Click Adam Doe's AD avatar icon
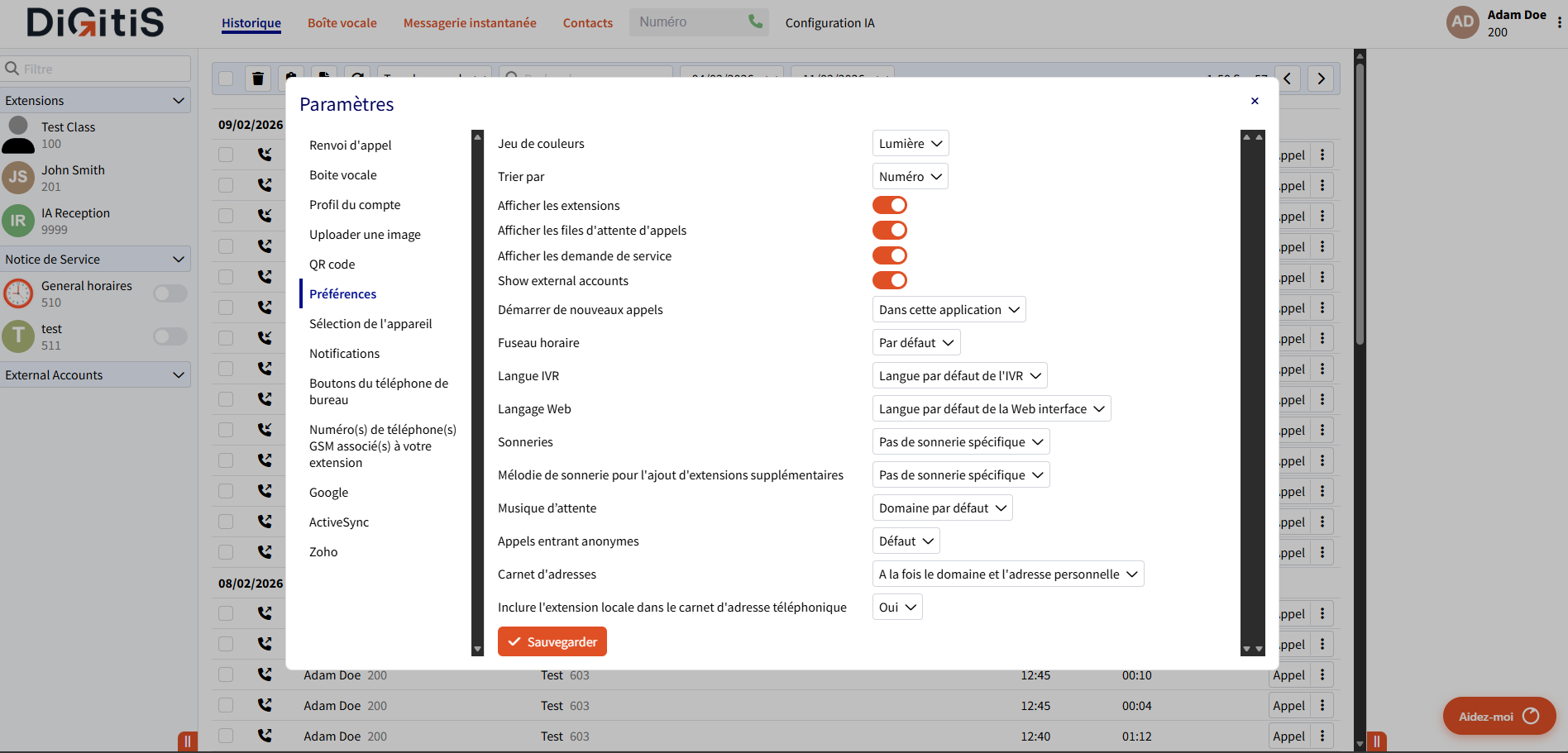 (1462, 22)
